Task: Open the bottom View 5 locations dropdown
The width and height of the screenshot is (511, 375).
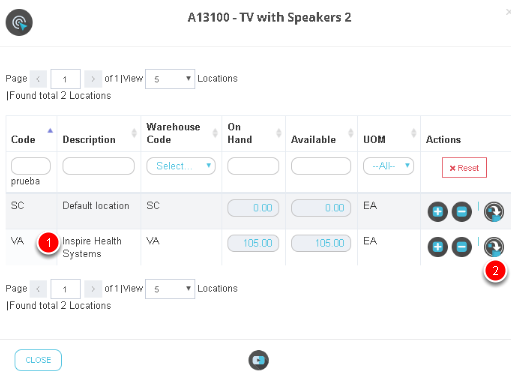Action: (x=170, y=289)
